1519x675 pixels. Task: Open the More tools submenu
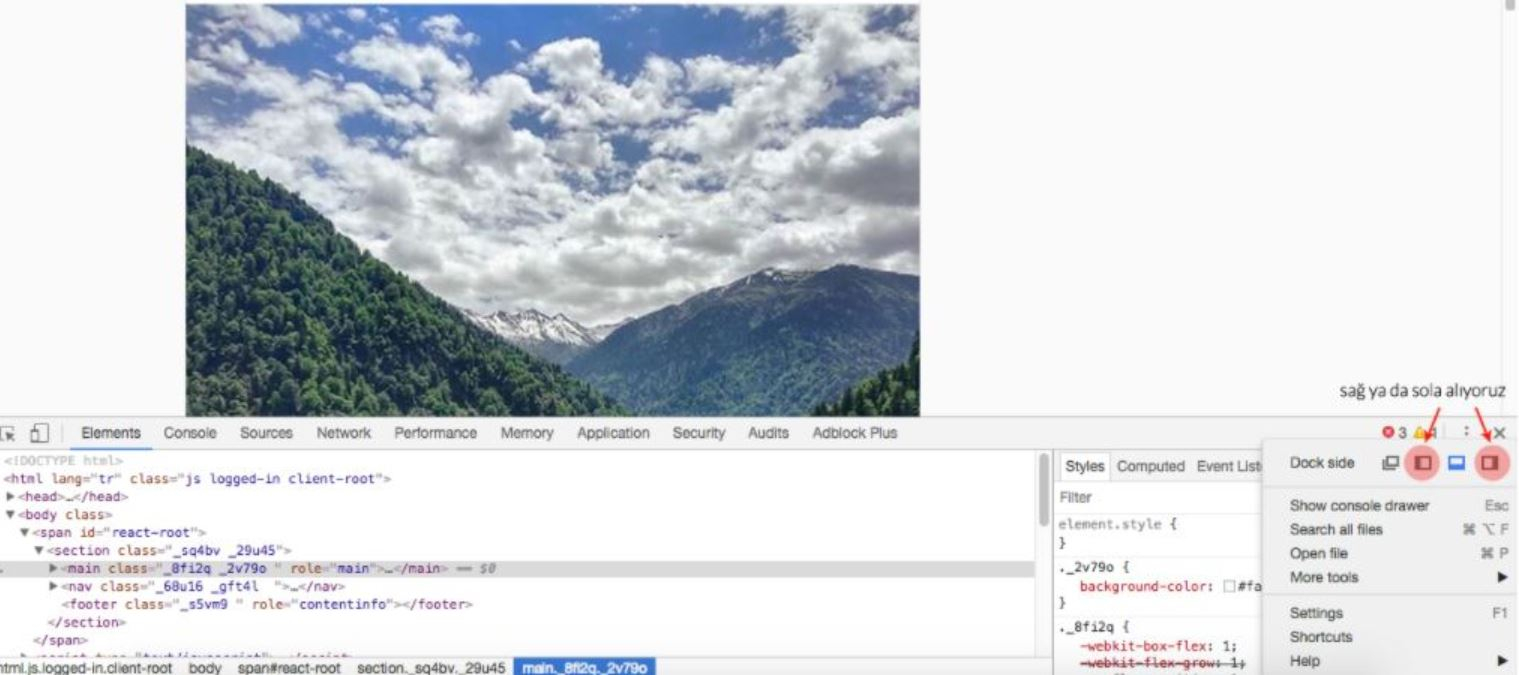pos(1324,577)
